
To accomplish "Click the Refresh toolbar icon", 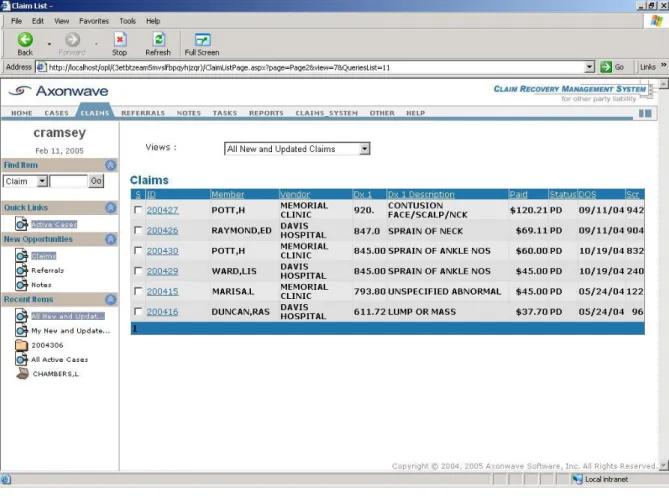I will coord(159,40).
